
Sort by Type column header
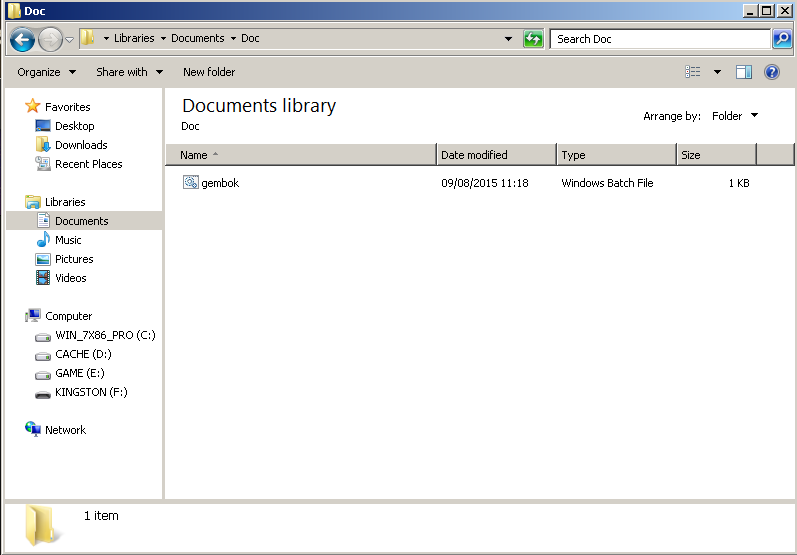pos(617,155)
